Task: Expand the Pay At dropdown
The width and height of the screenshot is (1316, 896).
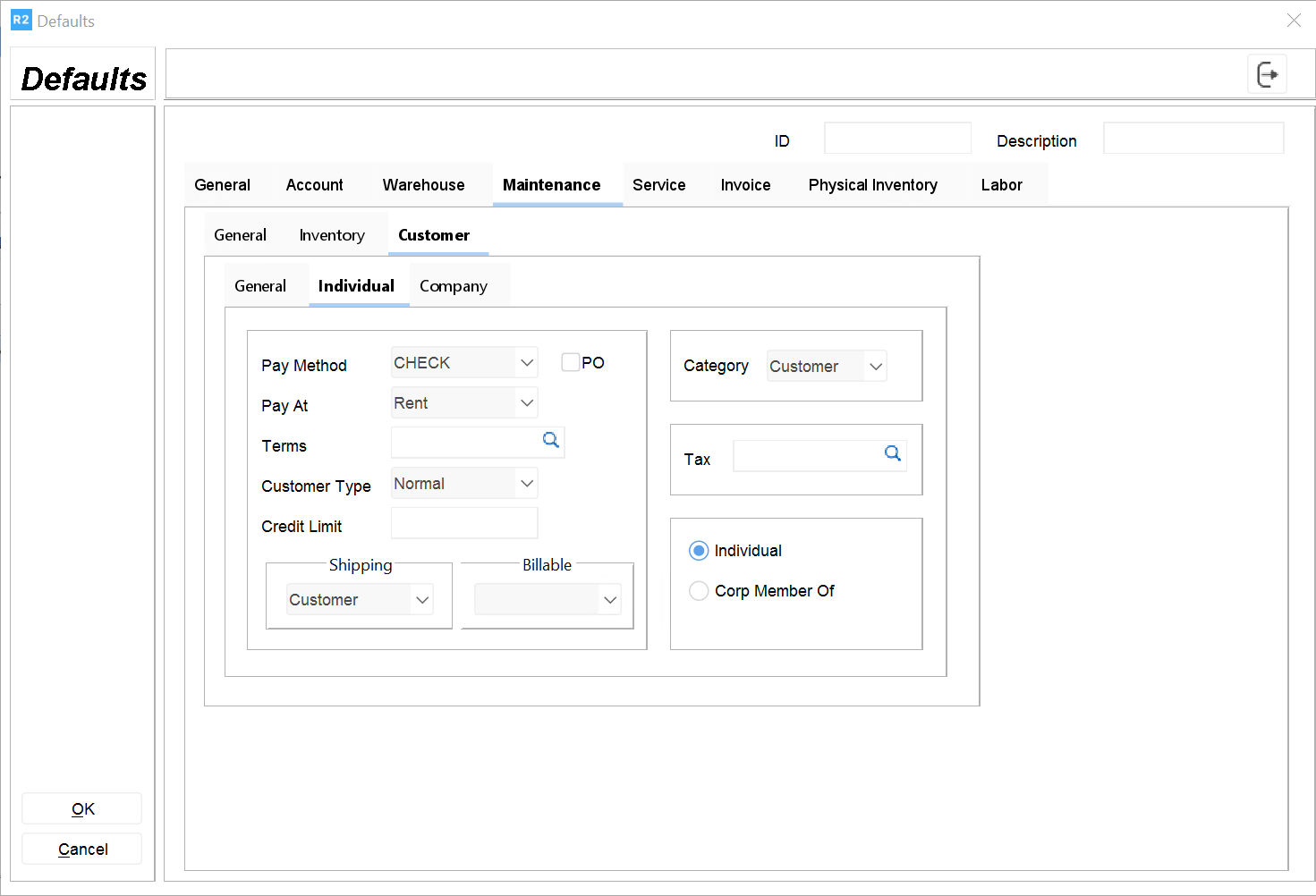Action: coord(527,403)
